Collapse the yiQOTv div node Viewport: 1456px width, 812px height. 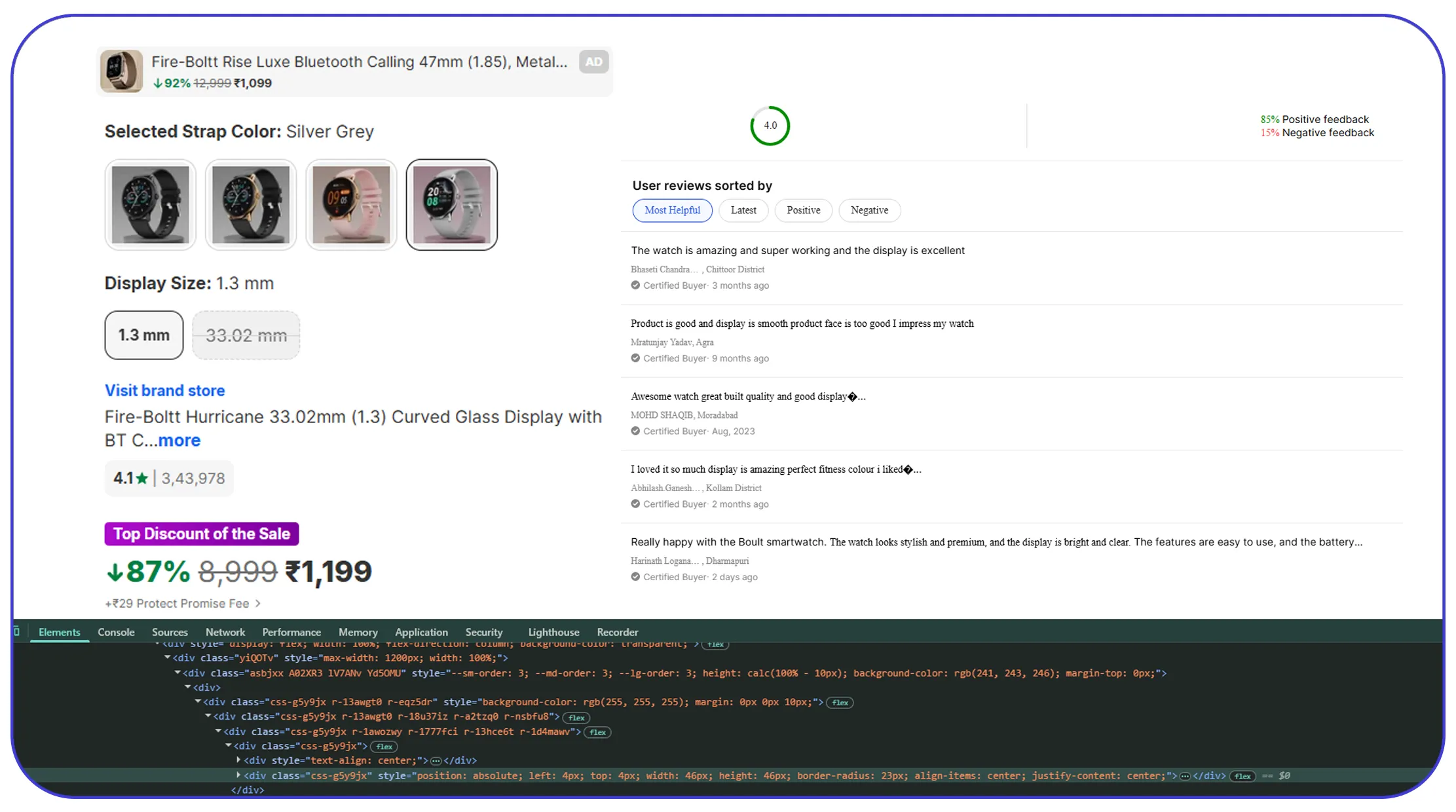click(168, 657)
